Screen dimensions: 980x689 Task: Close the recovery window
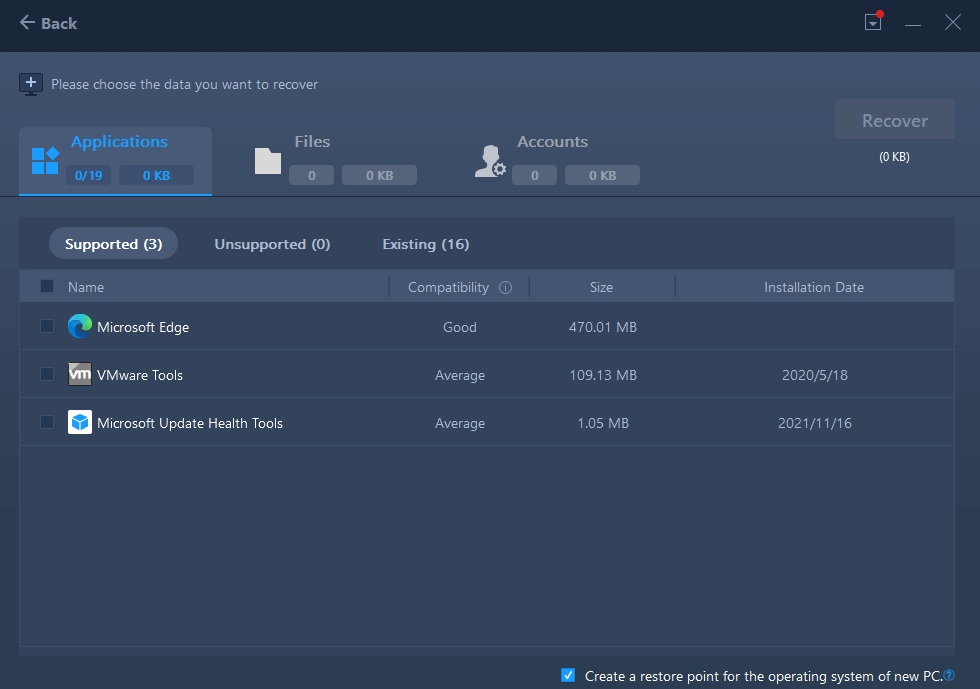952,23
